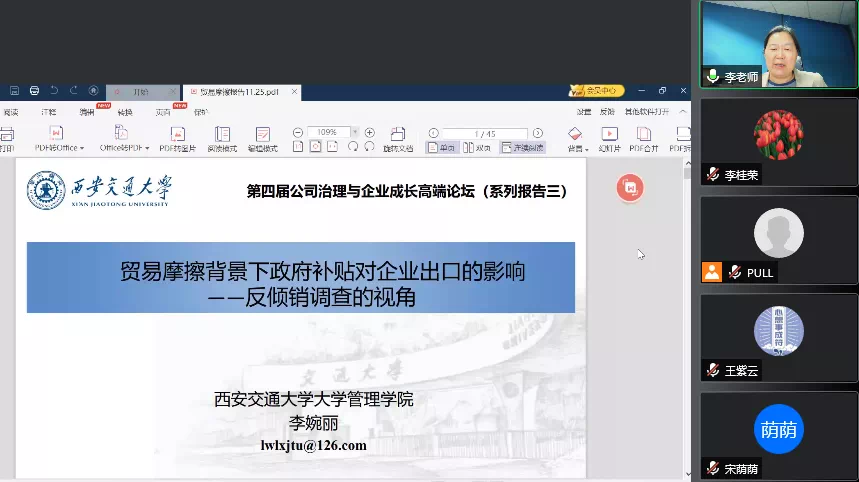Go to the next page arrow
The image size is (859, 482).
[x=538, y=133]
